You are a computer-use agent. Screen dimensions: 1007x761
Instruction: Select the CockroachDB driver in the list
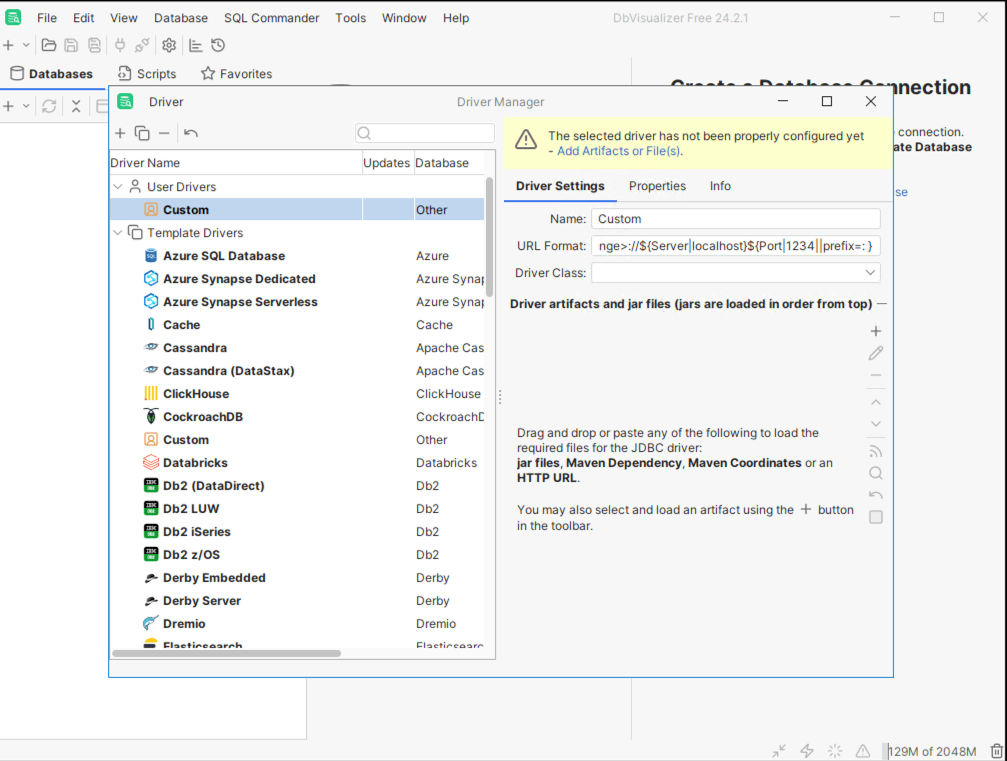203,417
